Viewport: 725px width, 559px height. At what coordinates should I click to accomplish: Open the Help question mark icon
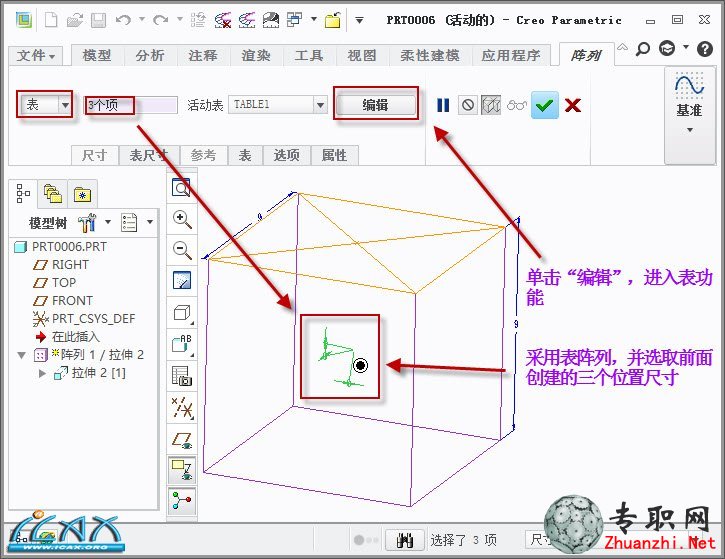tap(705, 49)
